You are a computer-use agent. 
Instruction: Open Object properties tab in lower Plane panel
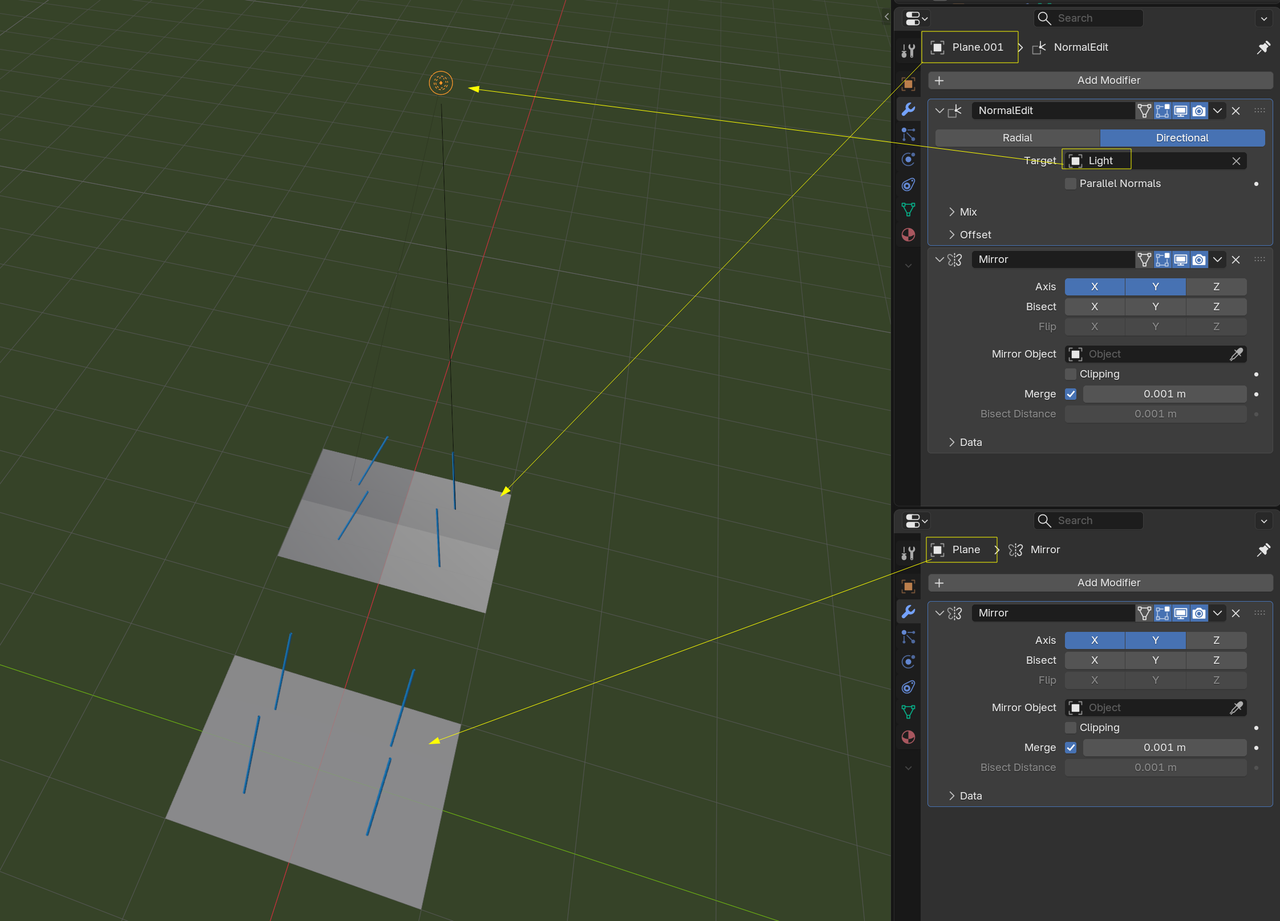coord(908,586)
